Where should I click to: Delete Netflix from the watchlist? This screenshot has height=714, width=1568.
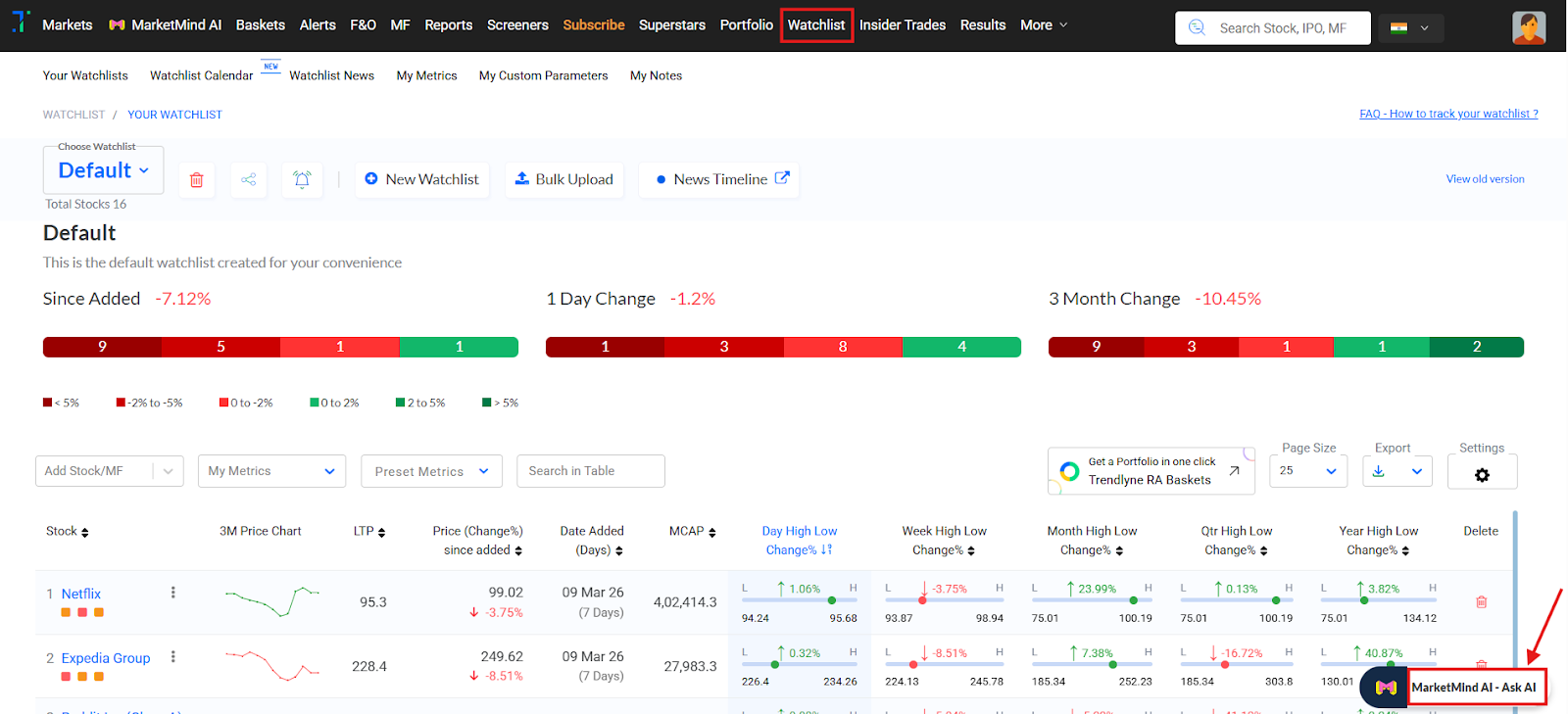coord(1481,602)
